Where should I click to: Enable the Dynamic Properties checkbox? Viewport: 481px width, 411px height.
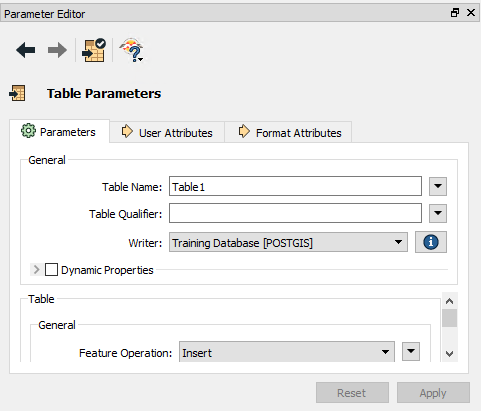click(x=51, y=269)
